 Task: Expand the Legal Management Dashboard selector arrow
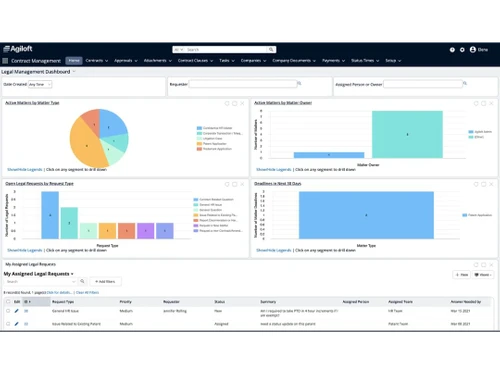click(74, 72)
